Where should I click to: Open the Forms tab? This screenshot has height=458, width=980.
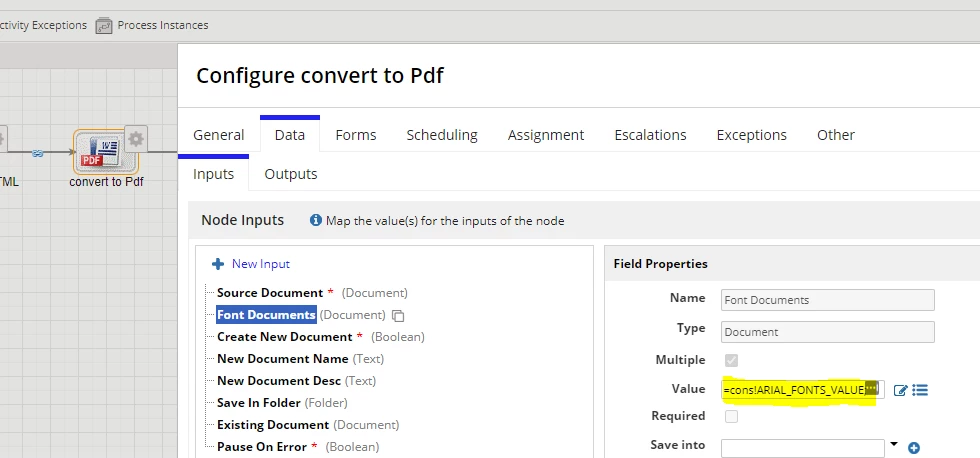click(x=356, y=135)
